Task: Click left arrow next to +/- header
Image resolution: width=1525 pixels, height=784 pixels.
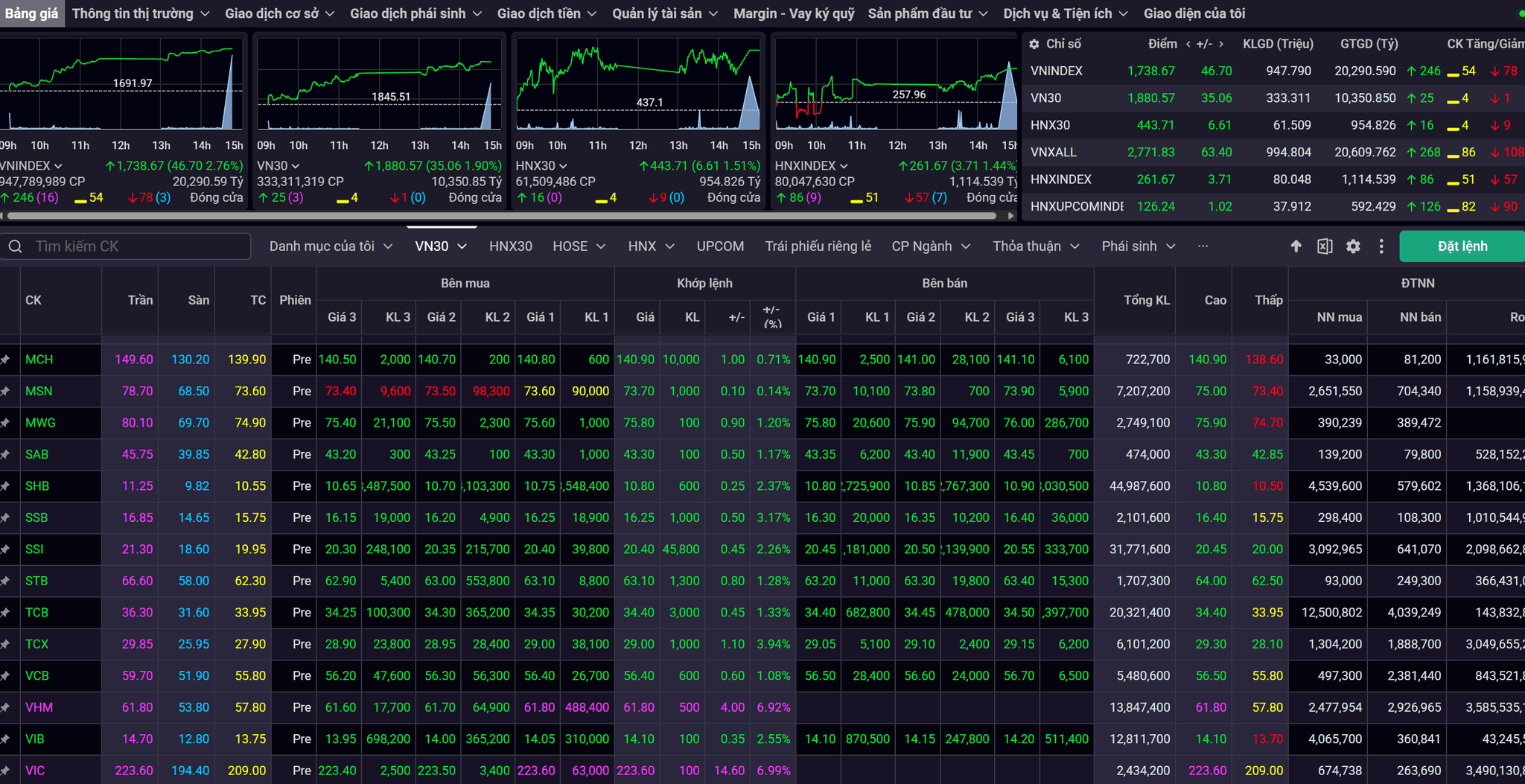Action: tap(1188, 44)
